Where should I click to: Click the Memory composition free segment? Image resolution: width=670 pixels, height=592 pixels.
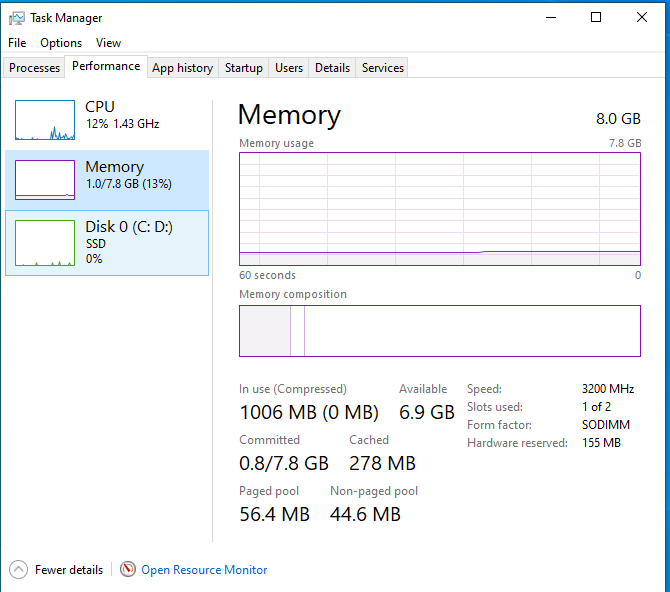pyautogui.click(x=472, y=331)
